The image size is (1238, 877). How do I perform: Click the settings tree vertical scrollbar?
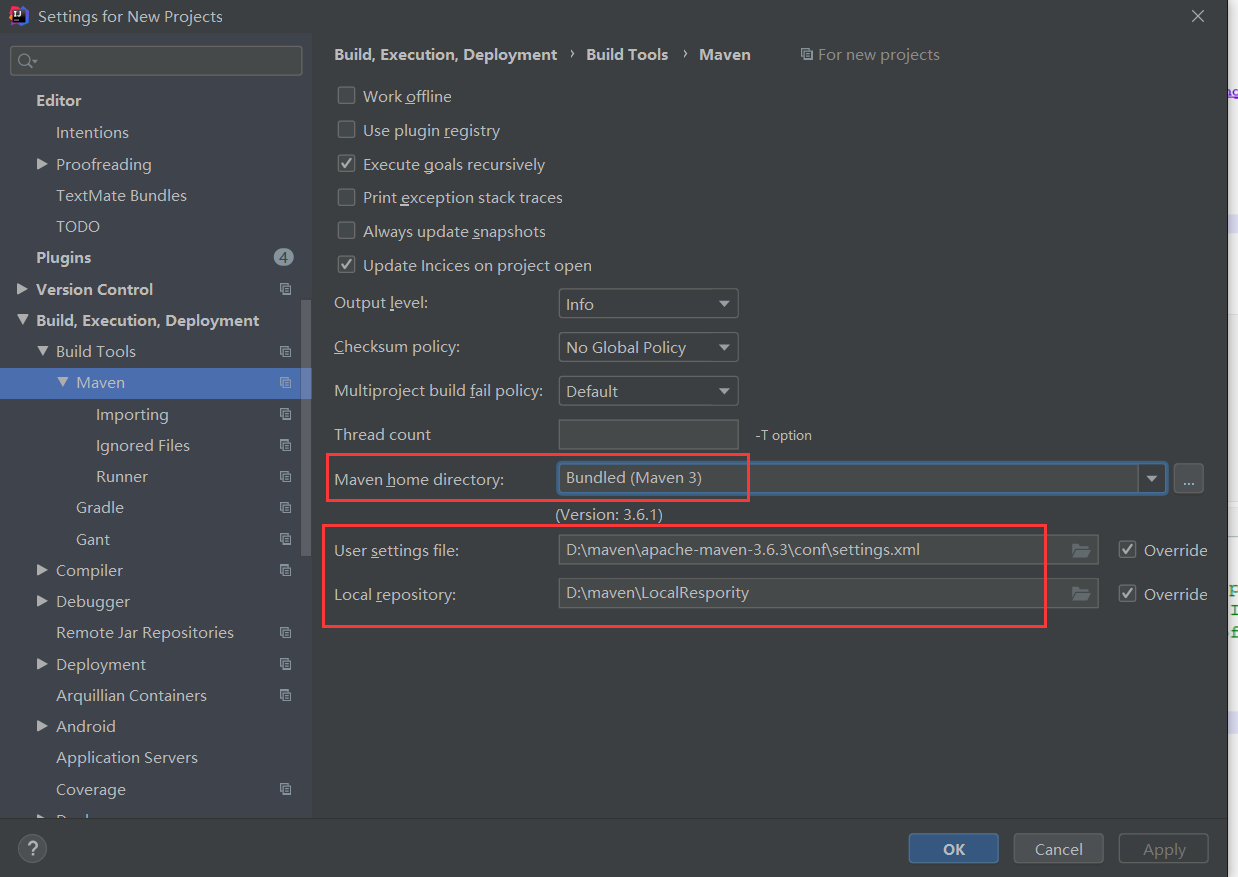(x=306, y=430)
